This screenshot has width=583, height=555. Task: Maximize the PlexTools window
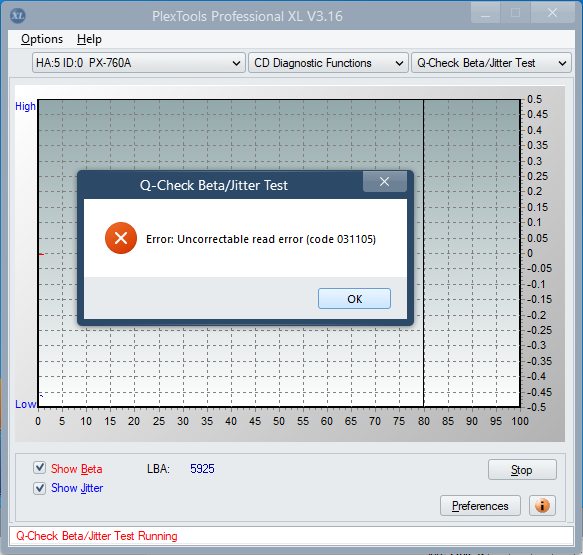point(515,13)
